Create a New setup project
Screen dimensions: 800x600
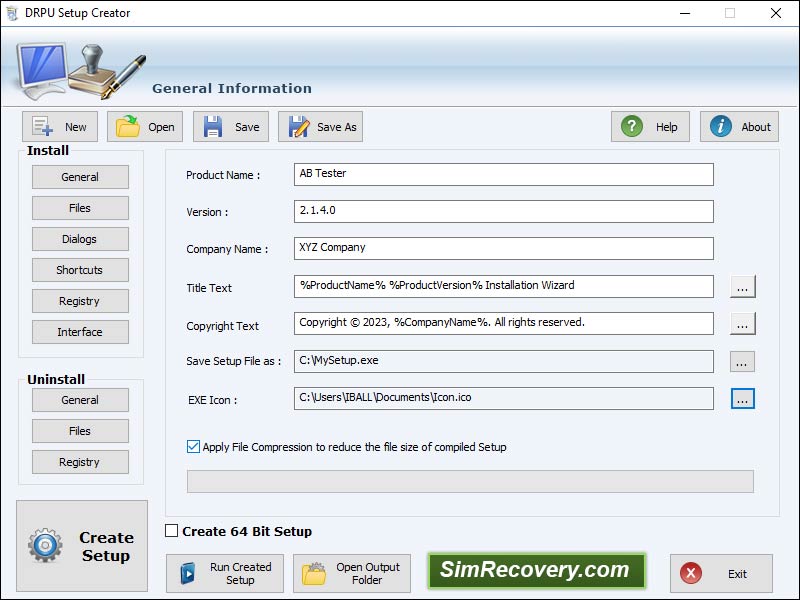tap(58, 126)
